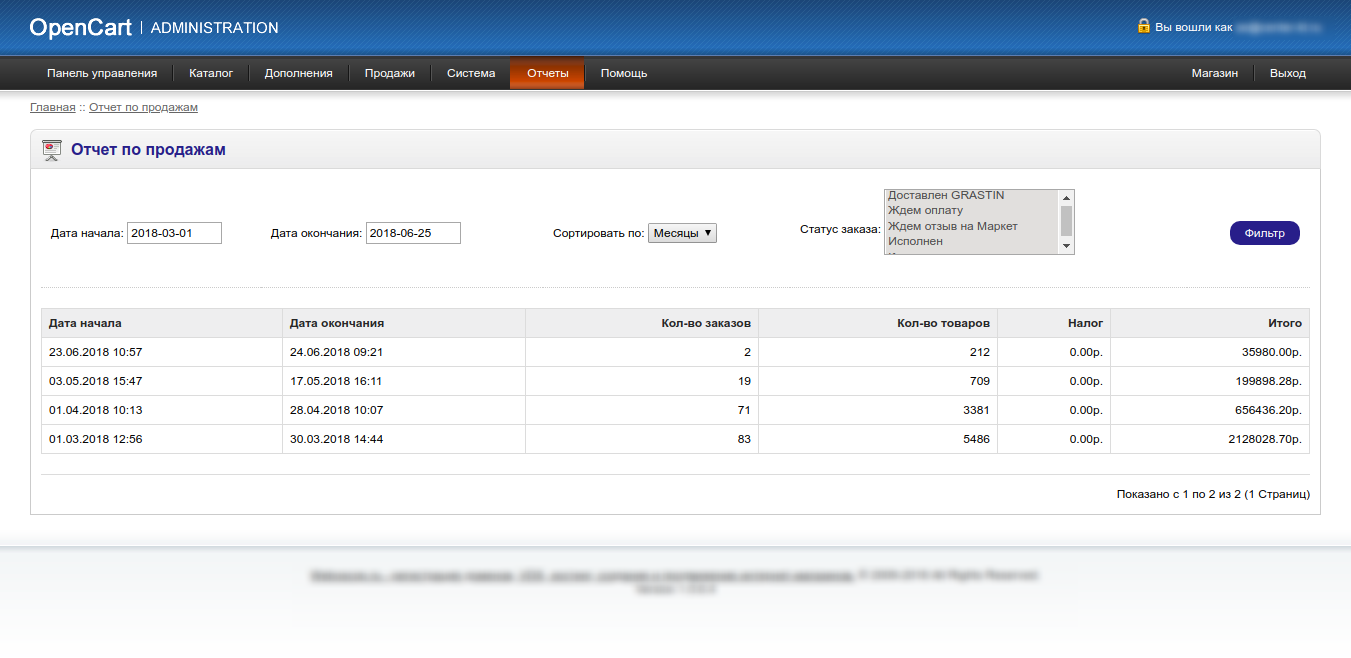Click cell 01.03.2018 12:56
The height and width of the screenshot is (658, 1351).
tap(162, 439)
